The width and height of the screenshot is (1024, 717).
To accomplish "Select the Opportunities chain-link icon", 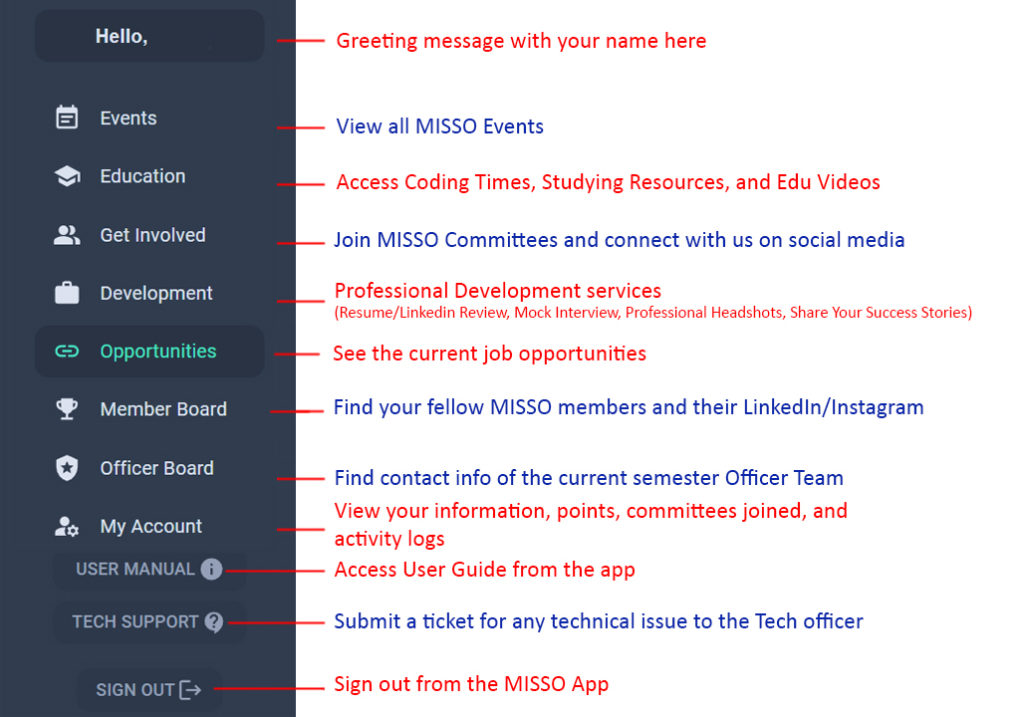I will click(67, 351).
